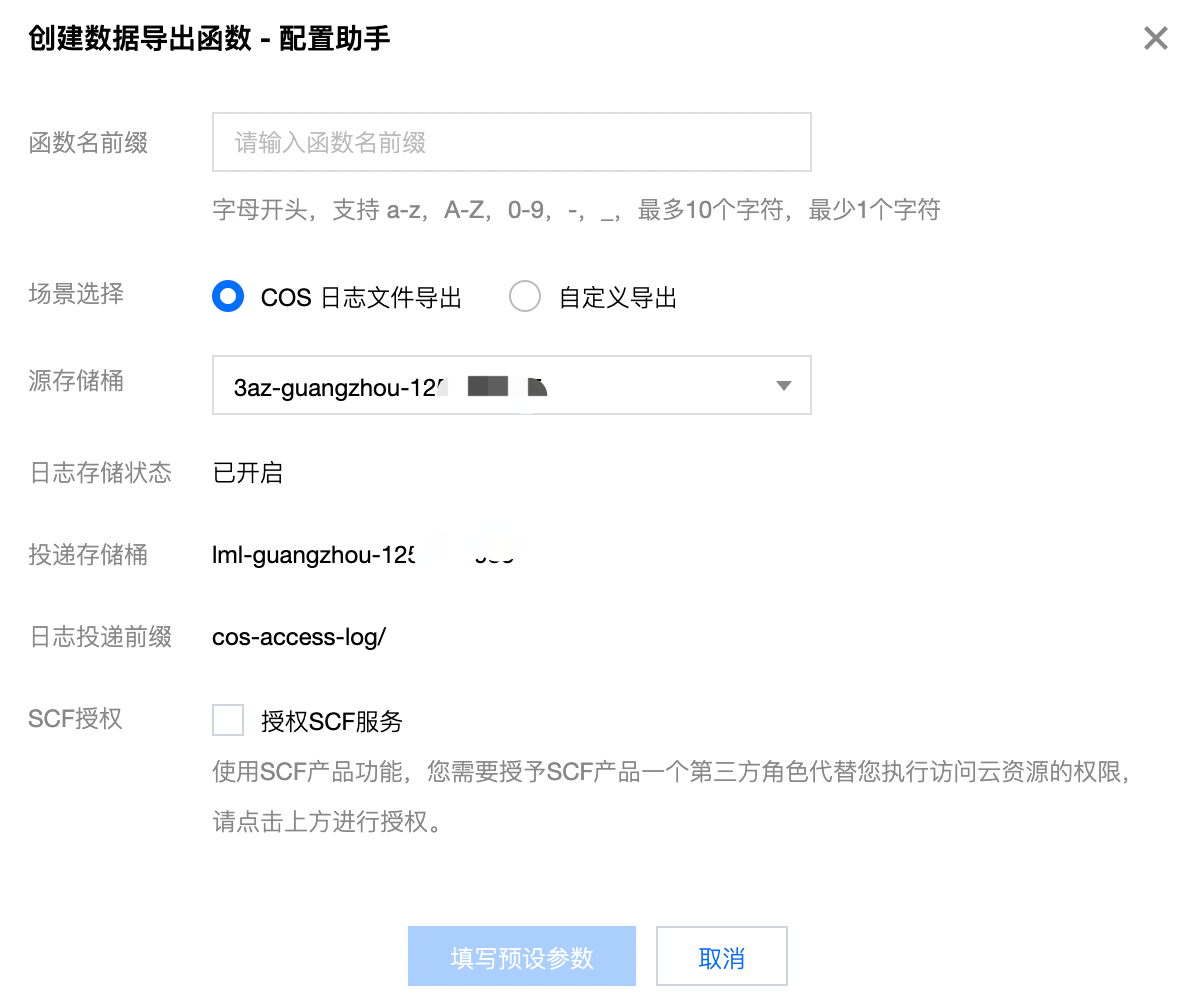Open the 源存储桶 dropdown
Viewport: 1184px width, 1001px height.
point(511,385)
